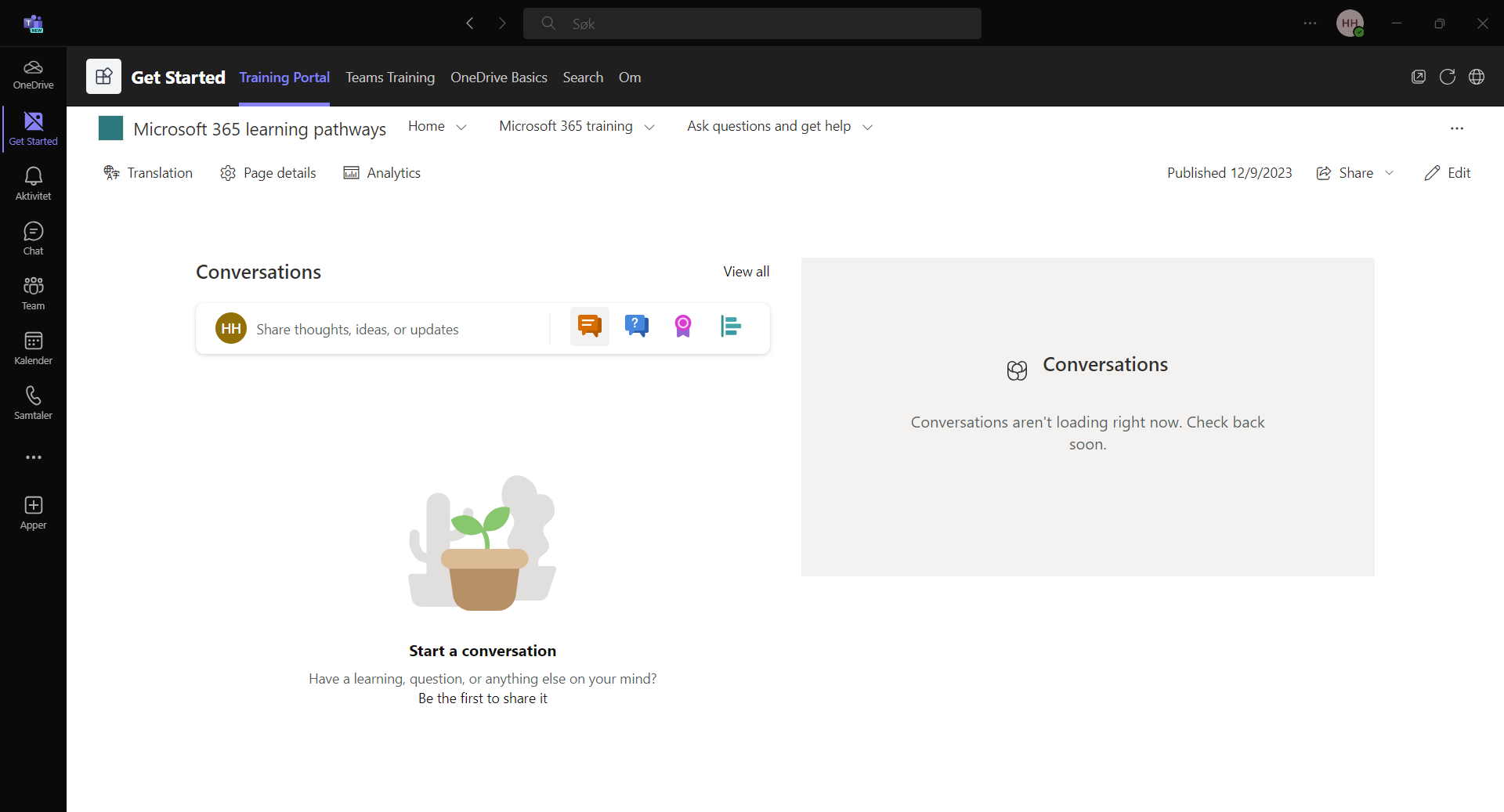1504x812 pixels.
Task: Click the Conversations web part heading on left
Action: click(258, 272)
